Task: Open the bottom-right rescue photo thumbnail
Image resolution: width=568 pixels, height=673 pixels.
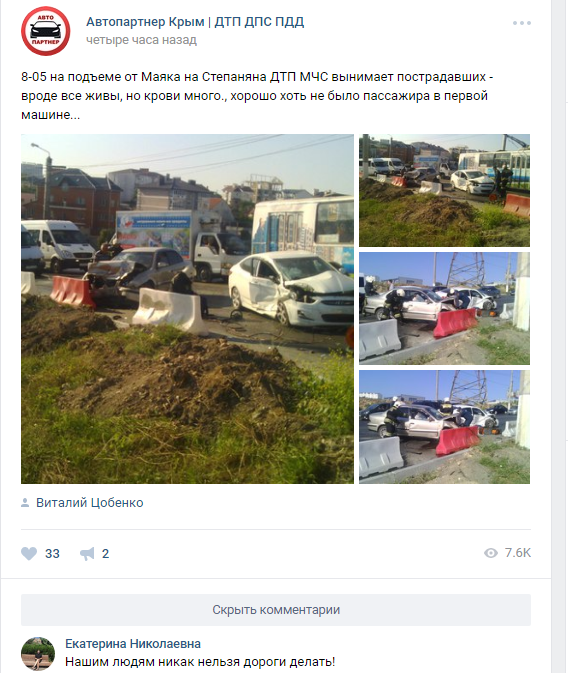Action: point(444,427)
